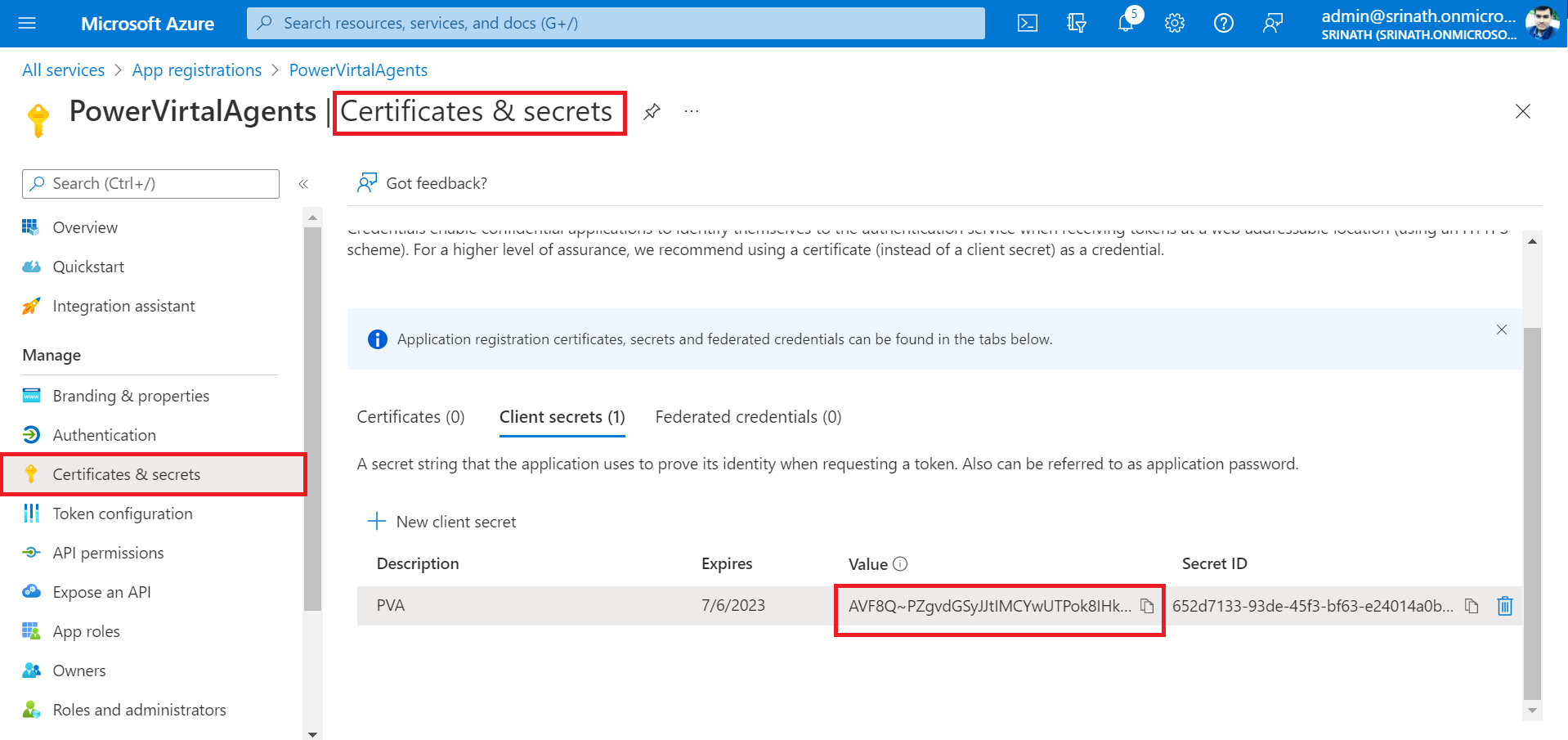The width and height of the screenshot is (1568, 740).
Task: Open the Help question mark menu
Action: [x=1223, y=24]
